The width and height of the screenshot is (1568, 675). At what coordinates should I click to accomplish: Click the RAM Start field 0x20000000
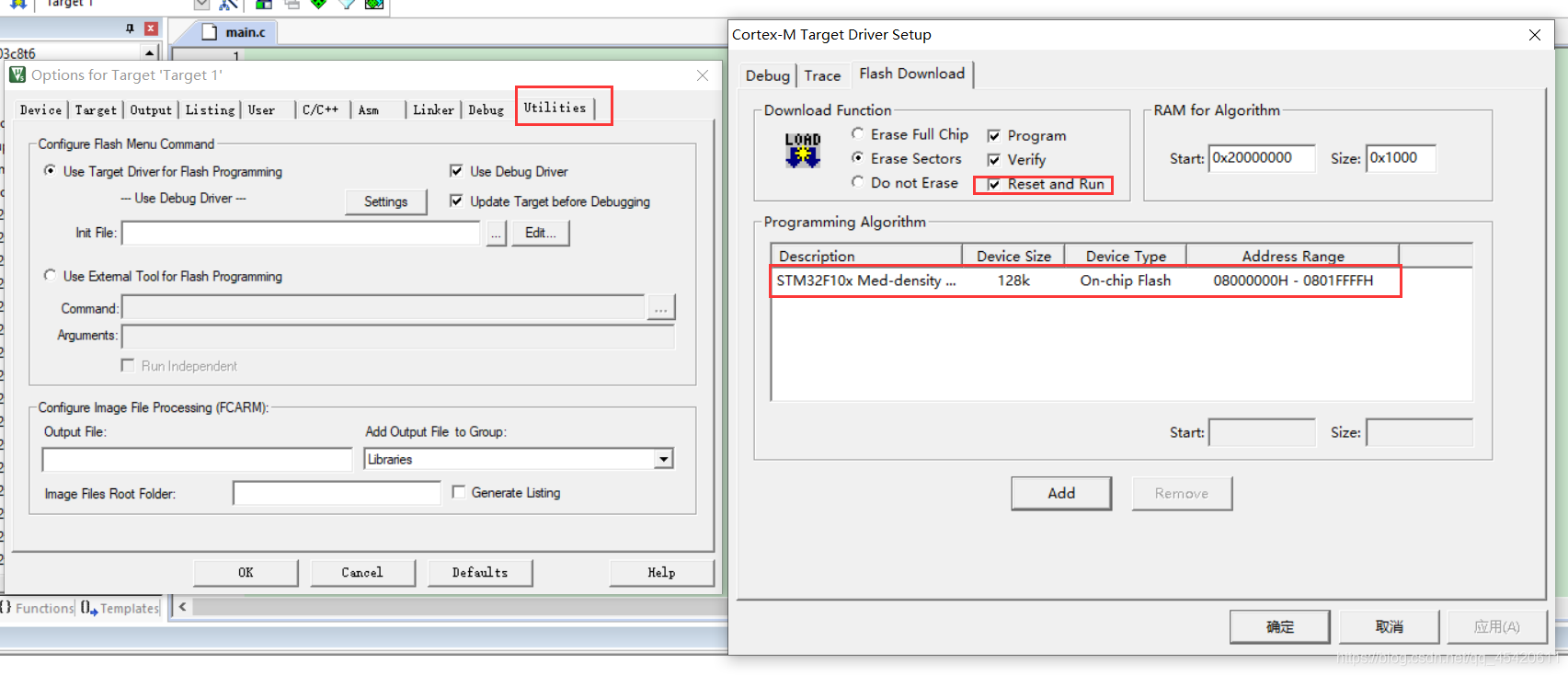click(x=1262, y=158)
